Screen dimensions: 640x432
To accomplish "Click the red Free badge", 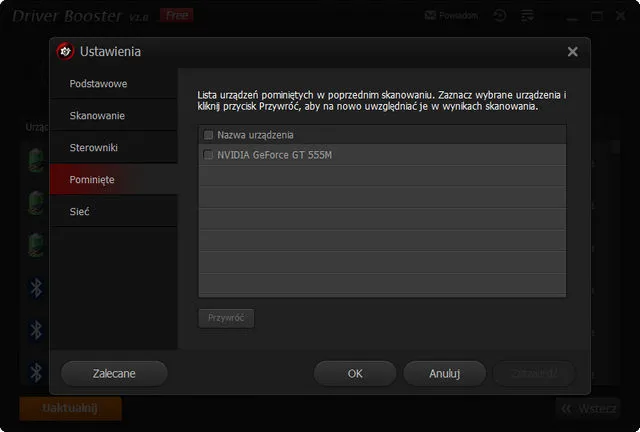I will coord(176,15).
